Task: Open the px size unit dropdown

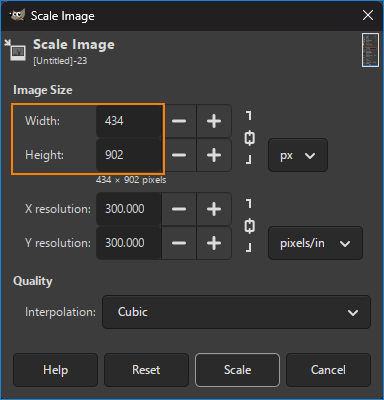Action: point(298,155)
